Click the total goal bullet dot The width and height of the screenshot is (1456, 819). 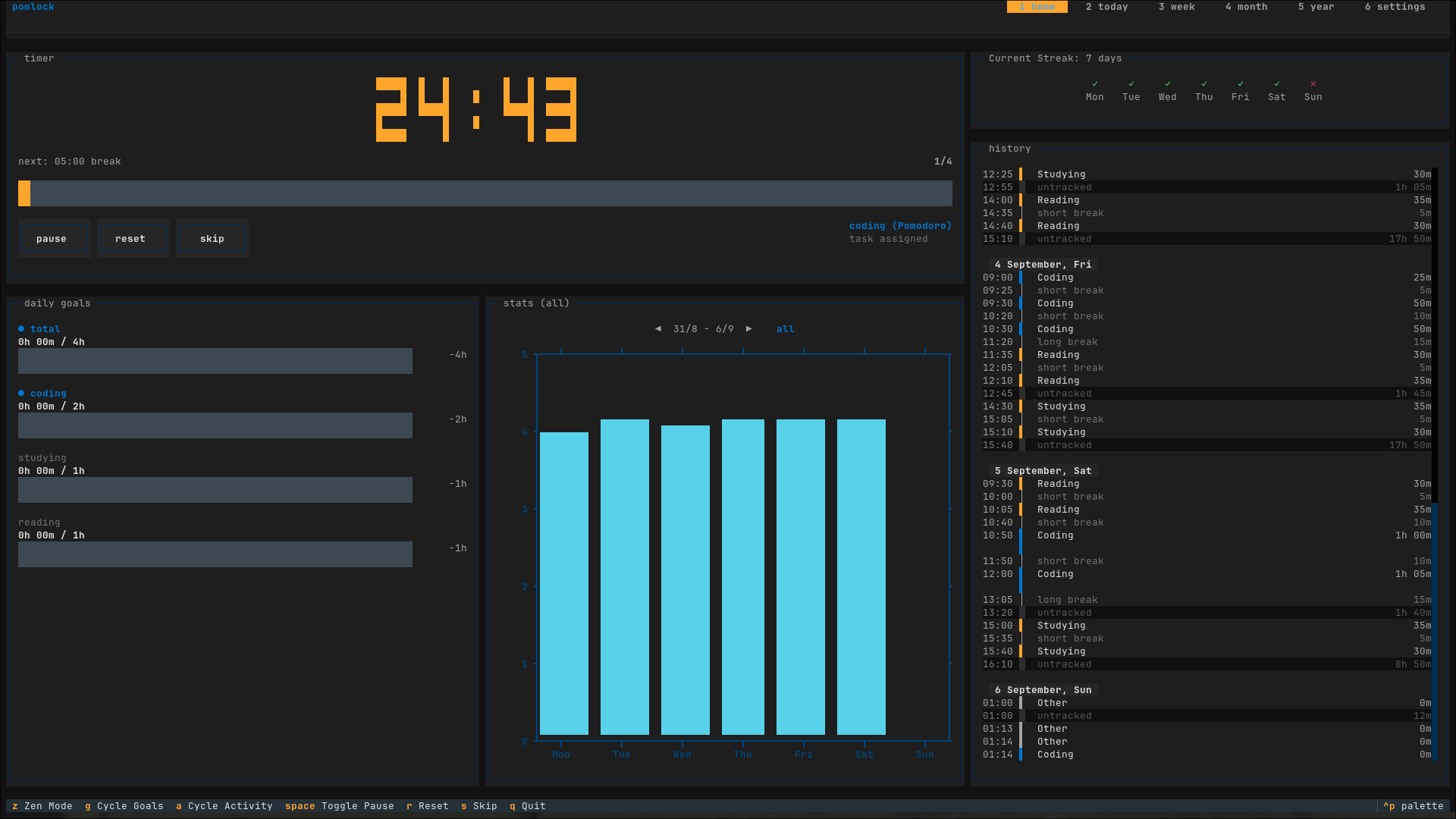click(21, 329)
